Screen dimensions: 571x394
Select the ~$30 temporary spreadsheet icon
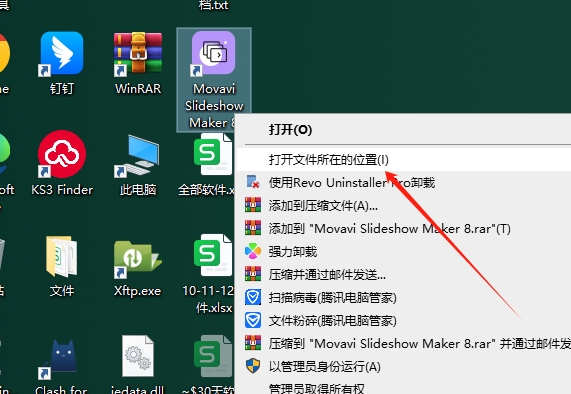point(213,356)
